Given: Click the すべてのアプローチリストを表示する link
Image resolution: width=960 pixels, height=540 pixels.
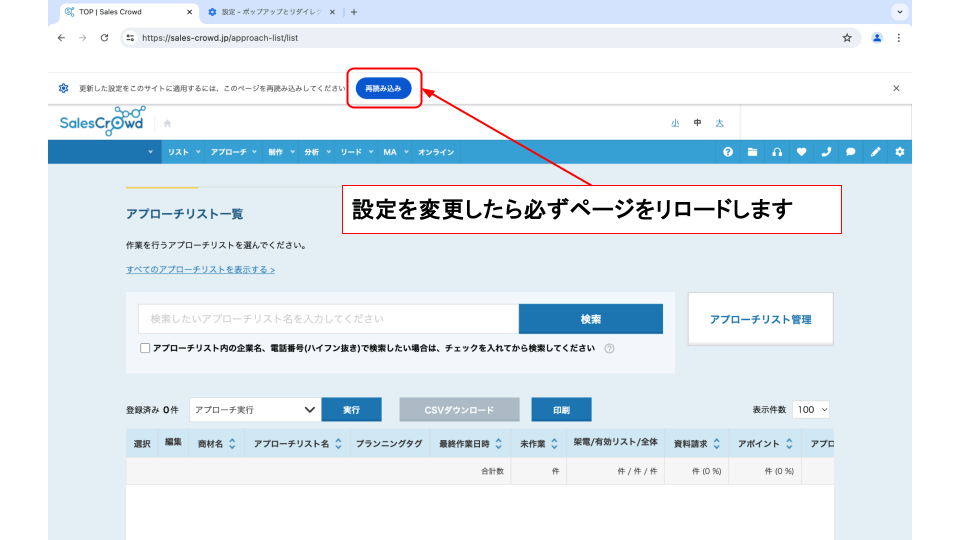Looking at the screenshot, I should 200,270.
